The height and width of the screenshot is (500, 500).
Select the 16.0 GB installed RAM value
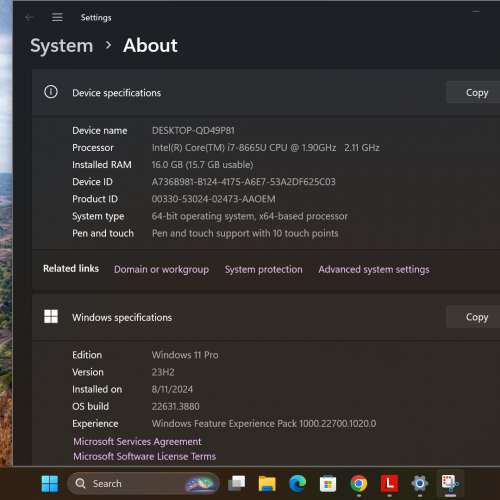(x=202, y=165)
